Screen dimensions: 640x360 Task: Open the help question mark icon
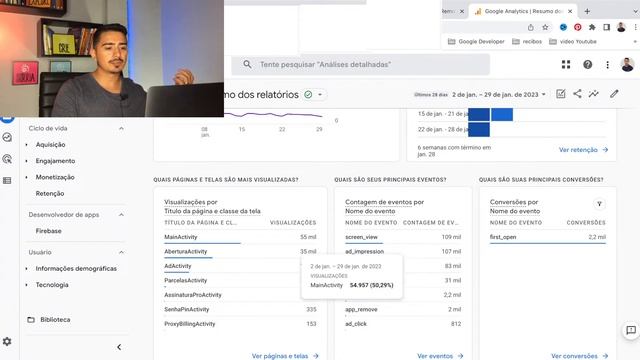point(587,64)
